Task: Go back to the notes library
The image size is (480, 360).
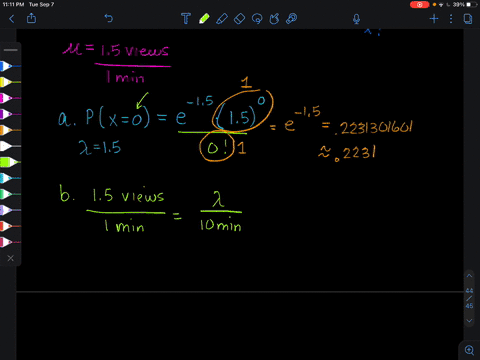Action: click(x=12, y=19)
